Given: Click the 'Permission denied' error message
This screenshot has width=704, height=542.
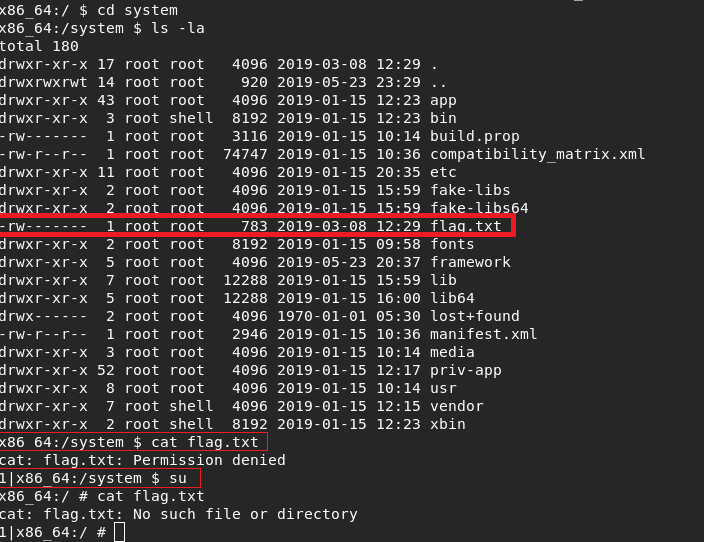Looking at the screenshot, I should point(209,460).
